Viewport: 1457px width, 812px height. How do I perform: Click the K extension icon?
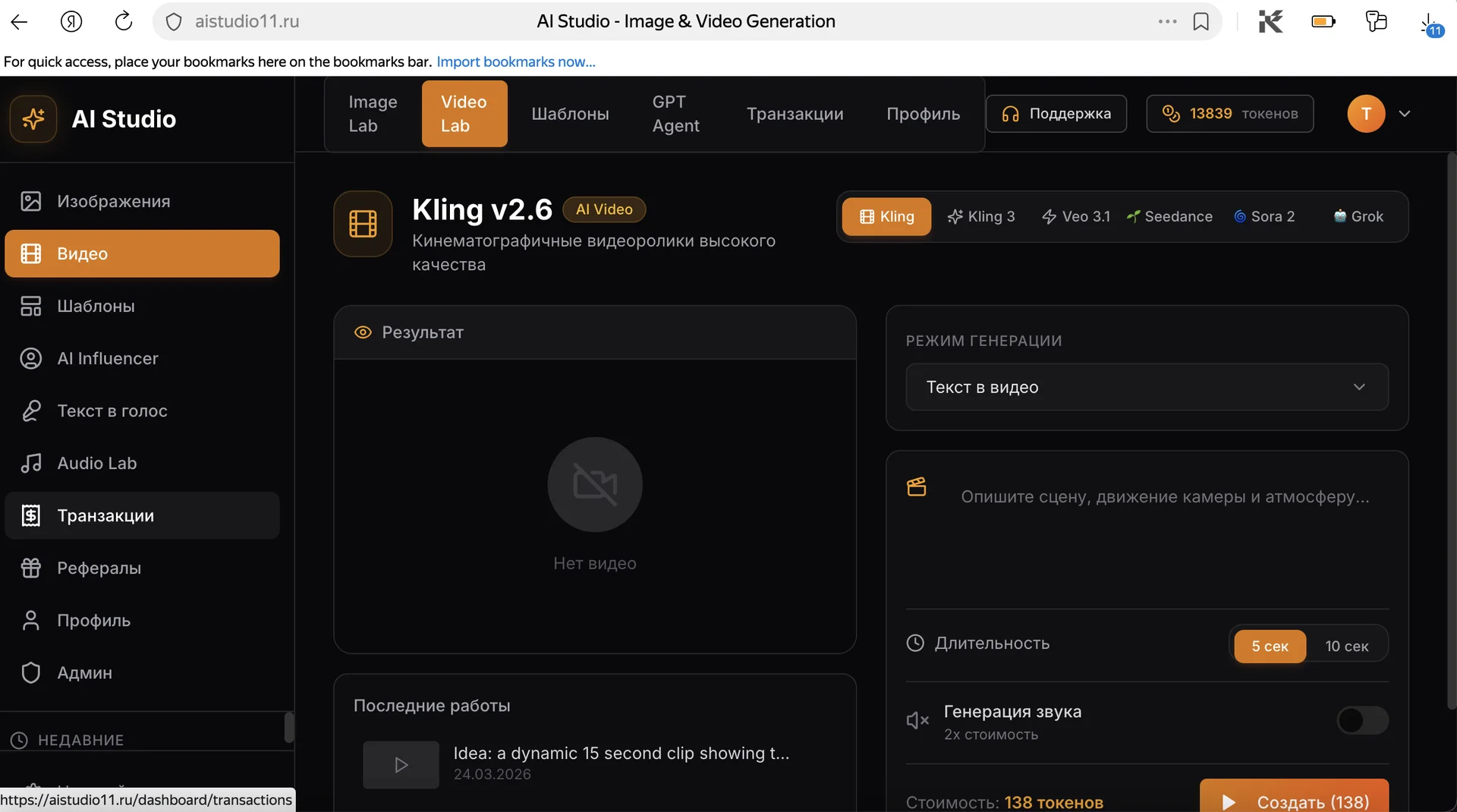coord(1271,21)
